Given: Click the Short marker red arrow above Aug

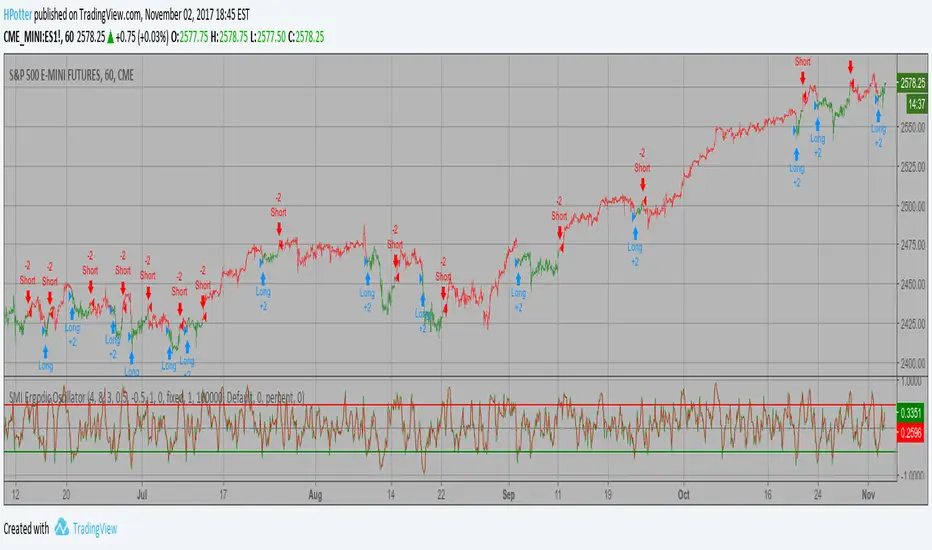Looking at the screenshot, I should (279, 229).
